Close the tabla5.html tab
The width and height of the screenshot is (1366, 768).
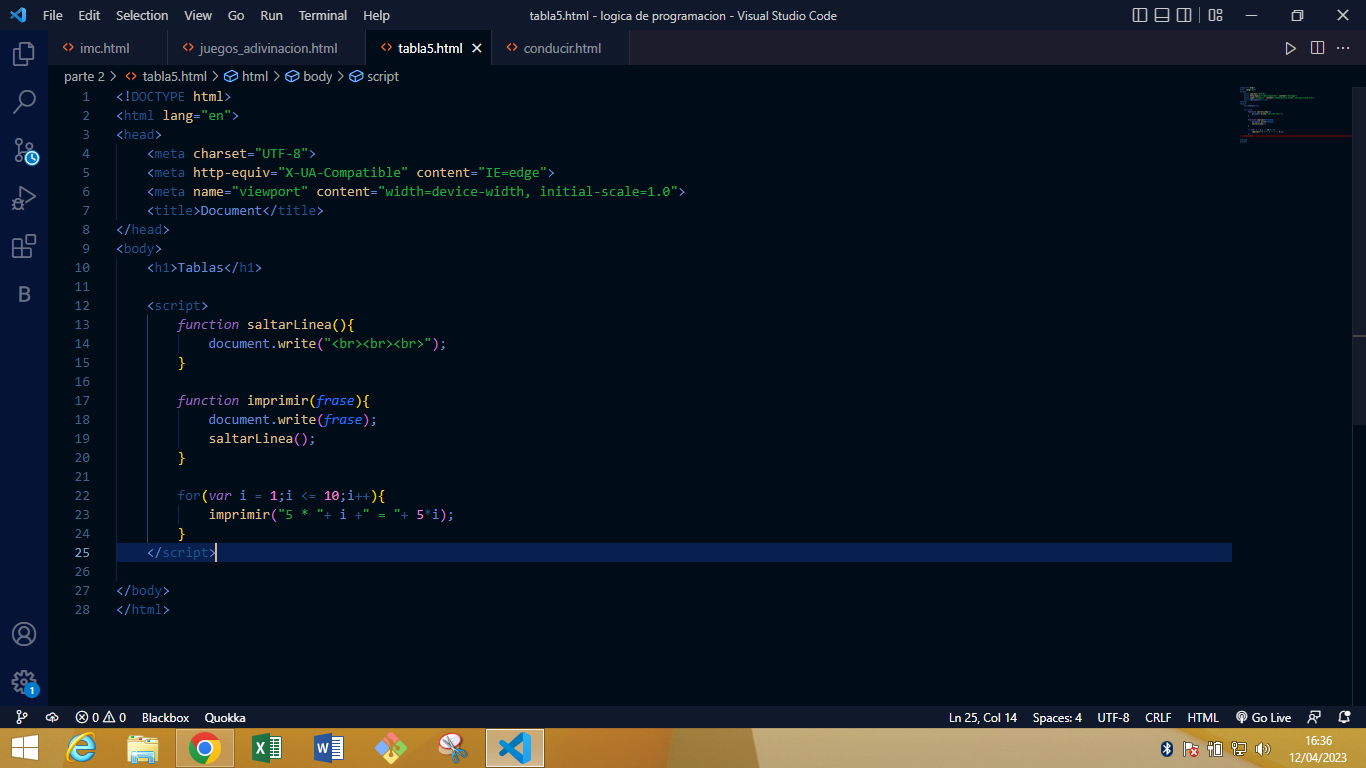(477, 48)
